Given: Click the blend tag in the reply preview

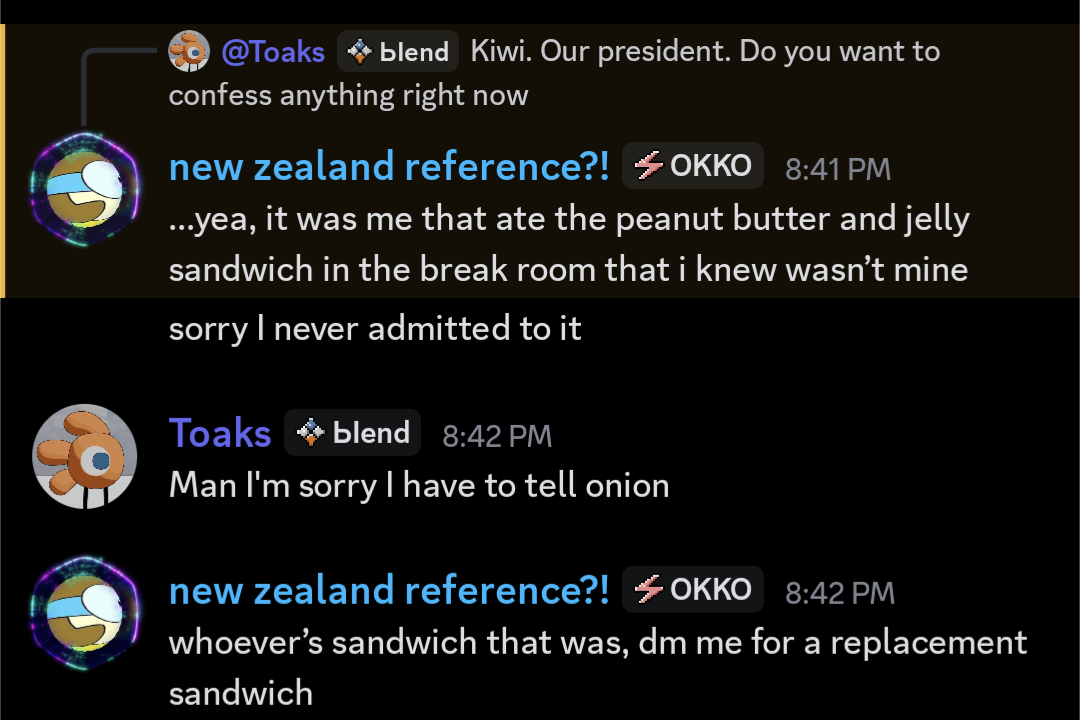Looking at the screenshot, I should click(x=398, y=52).
